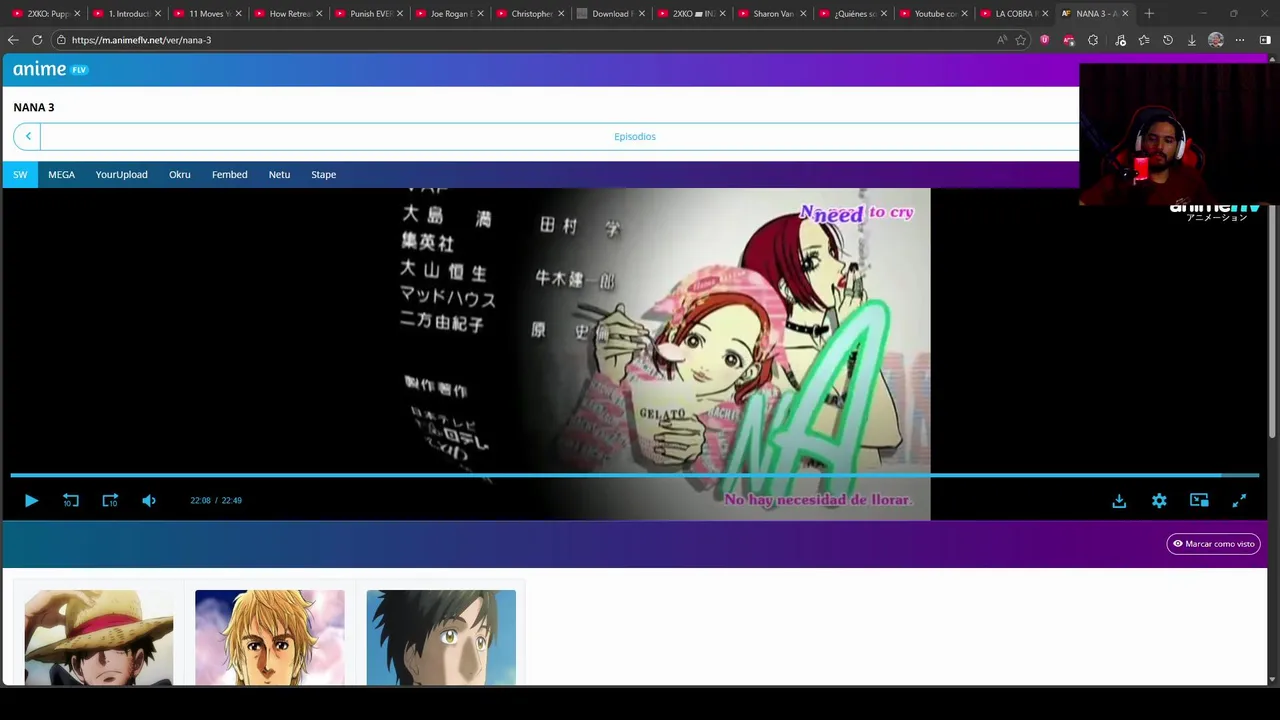Add this page to favorites star
Image resolution: width=1280 pixels, height=720 pixels.
pos(1021,40)
